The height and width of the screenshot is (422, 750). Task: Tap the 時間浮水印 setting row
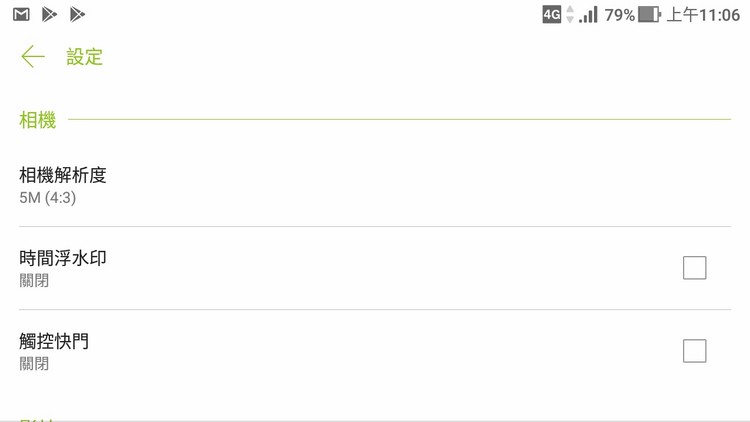(x=375, y=268)
